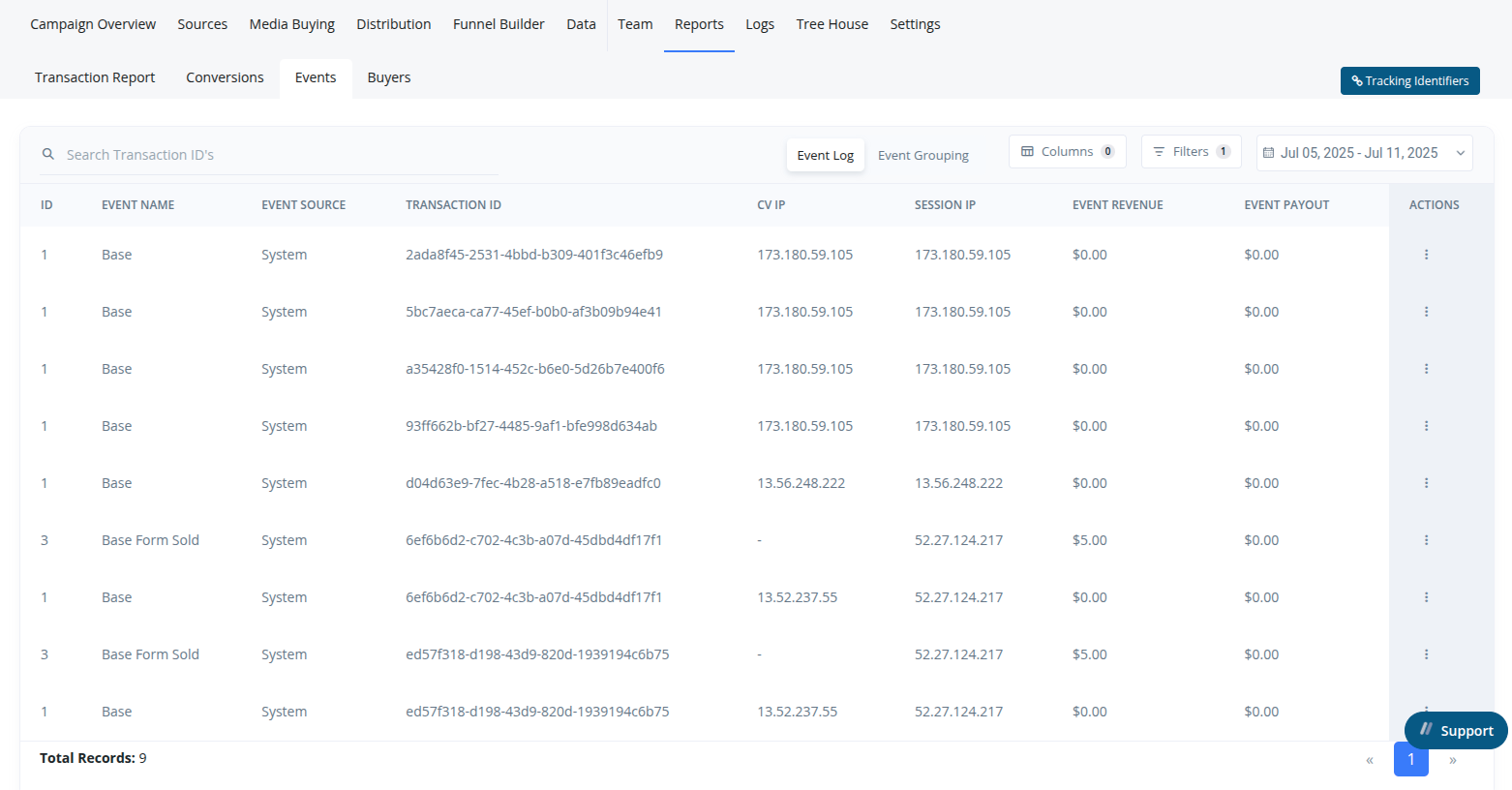Click the search magnifier icon
Screen dimensions: 1512x790
(48, 154)
